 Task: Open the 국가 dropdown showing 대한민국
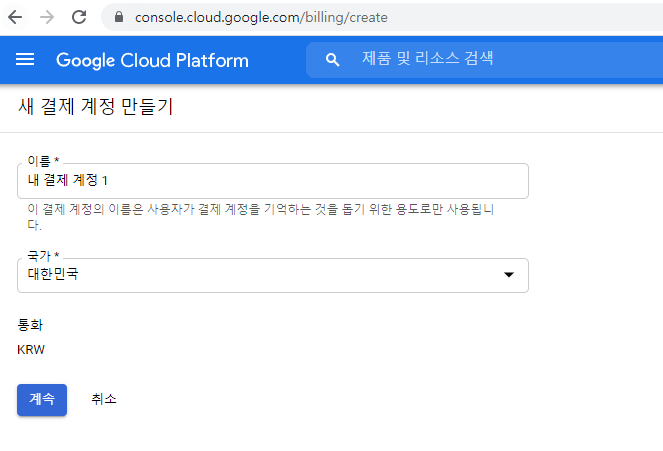pyautogui.click(x=273, y=275)
